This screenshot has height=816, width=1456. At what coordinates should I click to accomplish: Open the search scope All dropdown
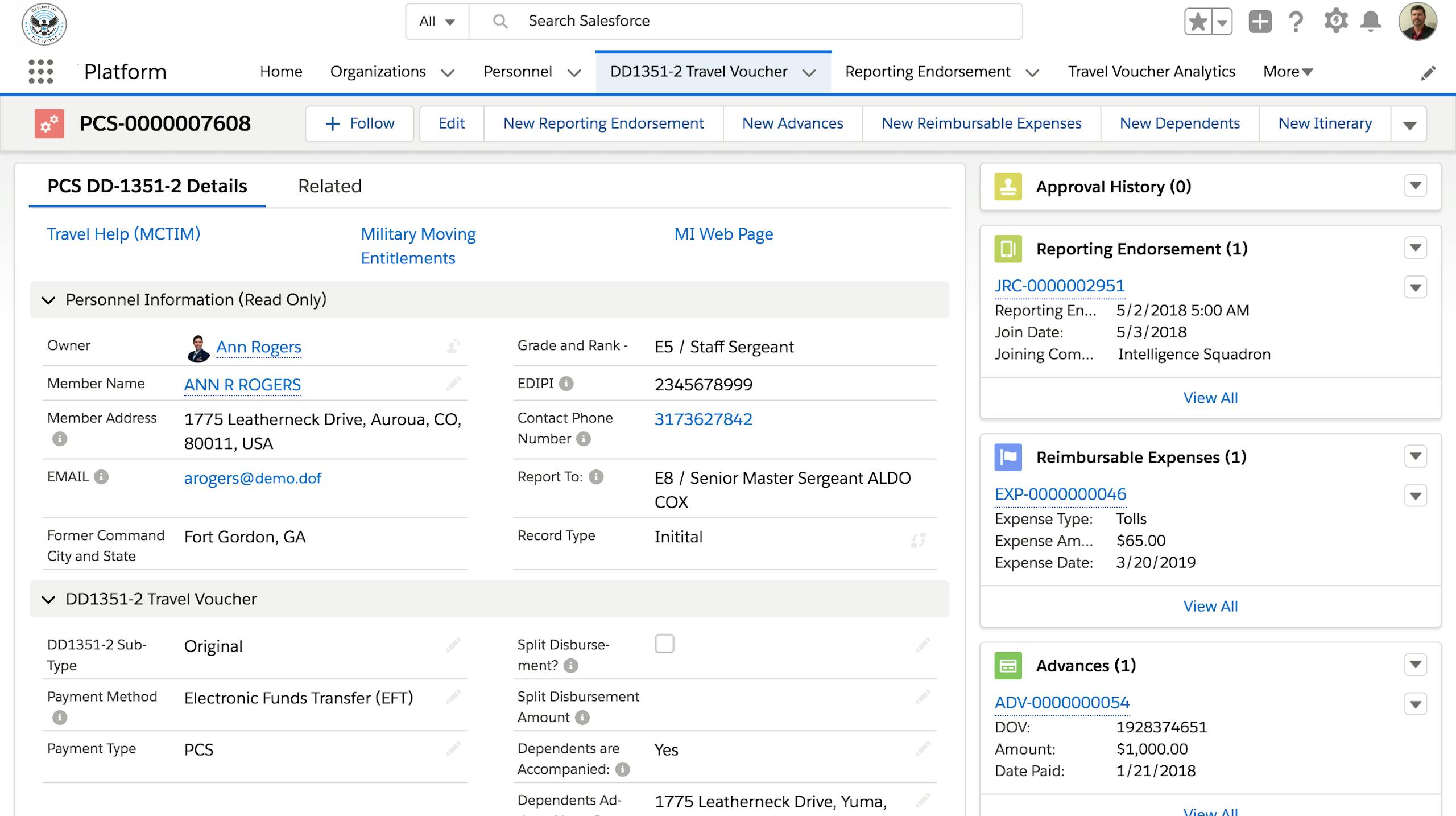[x=436, y=21]
